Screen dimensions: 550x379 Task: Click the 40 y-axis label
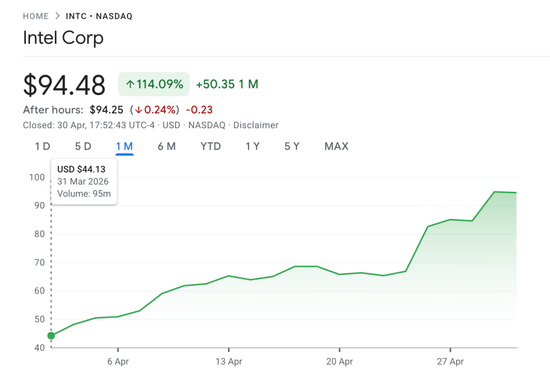click(x=40, y=348)
